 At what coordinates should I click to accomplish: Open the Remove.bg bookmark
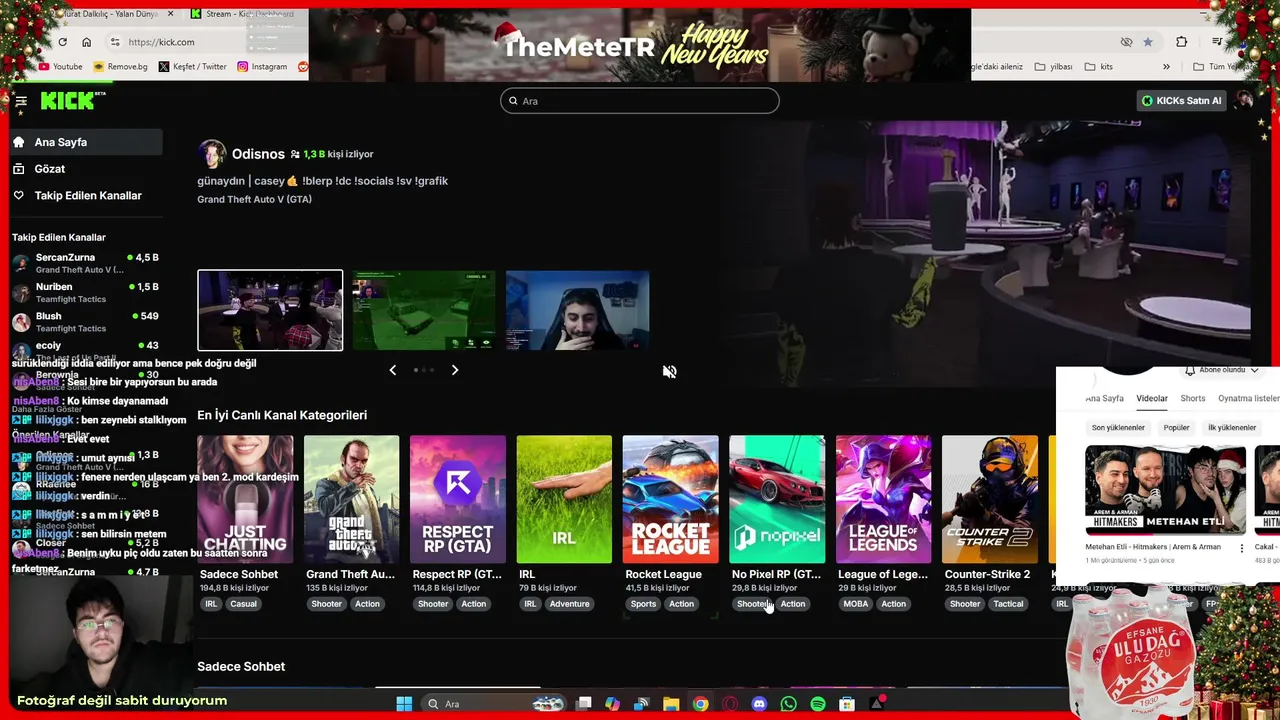pyautogui.click(x=120, y=67)
